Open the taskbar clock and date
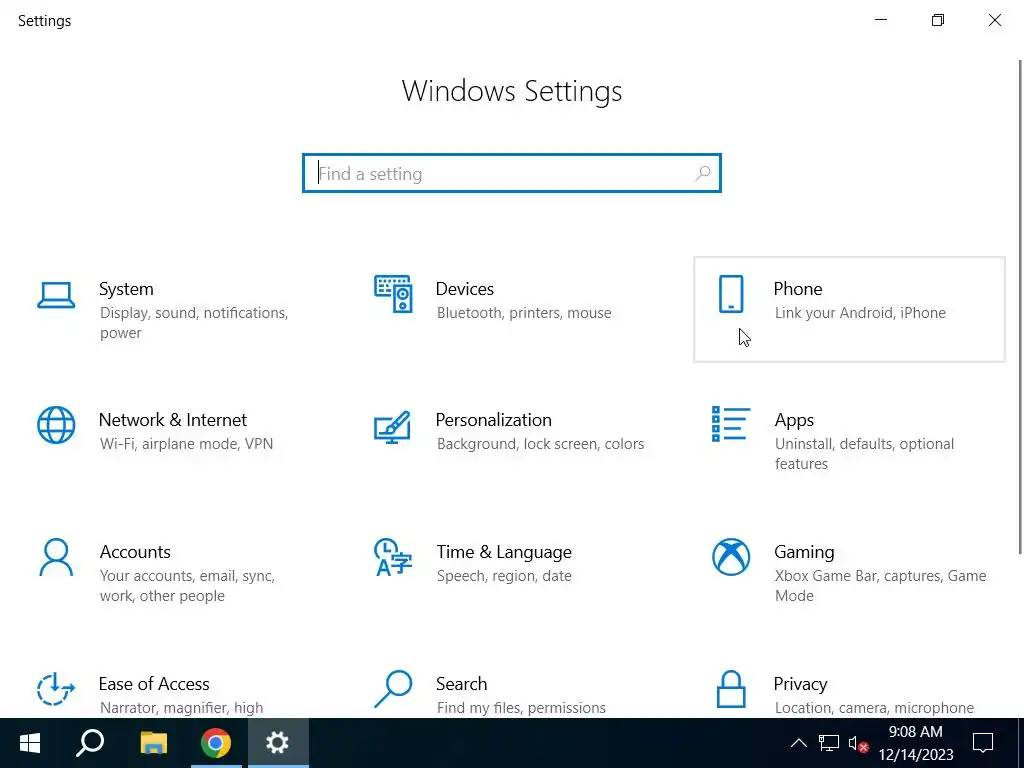Viewport: 1024px width, 768px height. point(916,743)
